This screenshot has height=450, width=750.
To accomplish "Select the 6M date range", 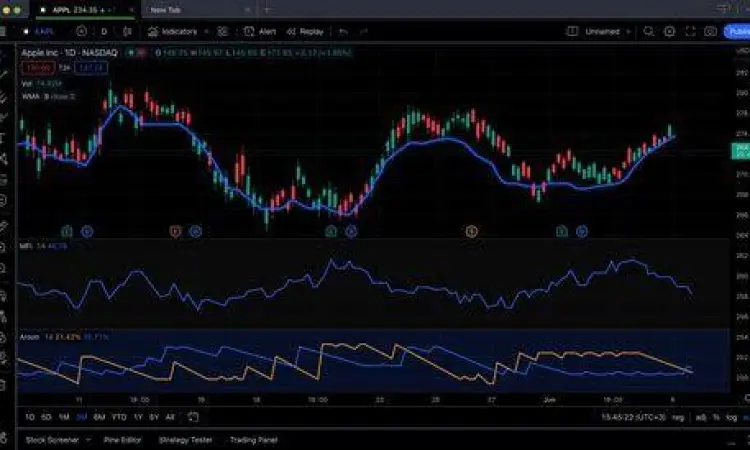I will click(x=99, y=417).
